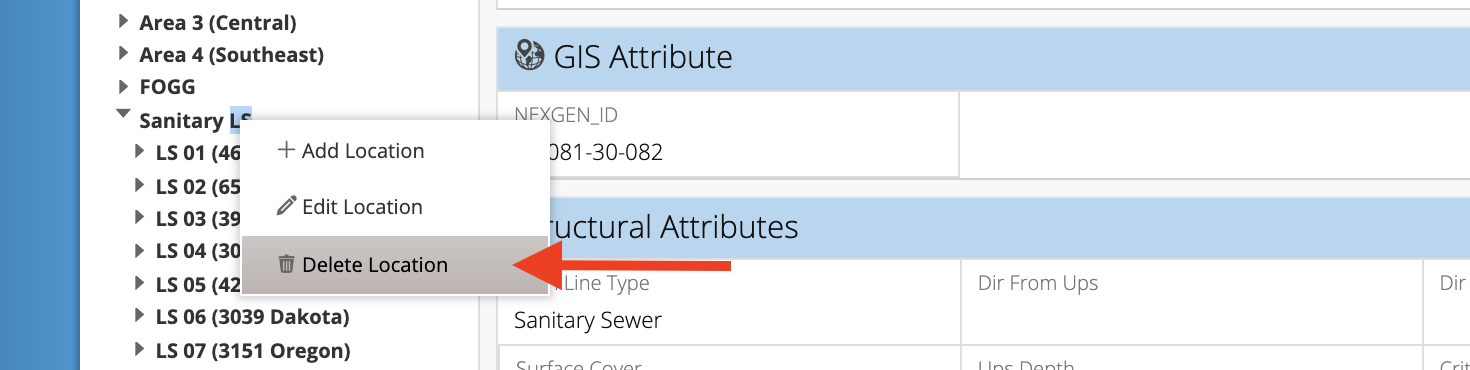Select the FOGG location label
Viewport: 1470px width, 370px height.
pos(168,87)
